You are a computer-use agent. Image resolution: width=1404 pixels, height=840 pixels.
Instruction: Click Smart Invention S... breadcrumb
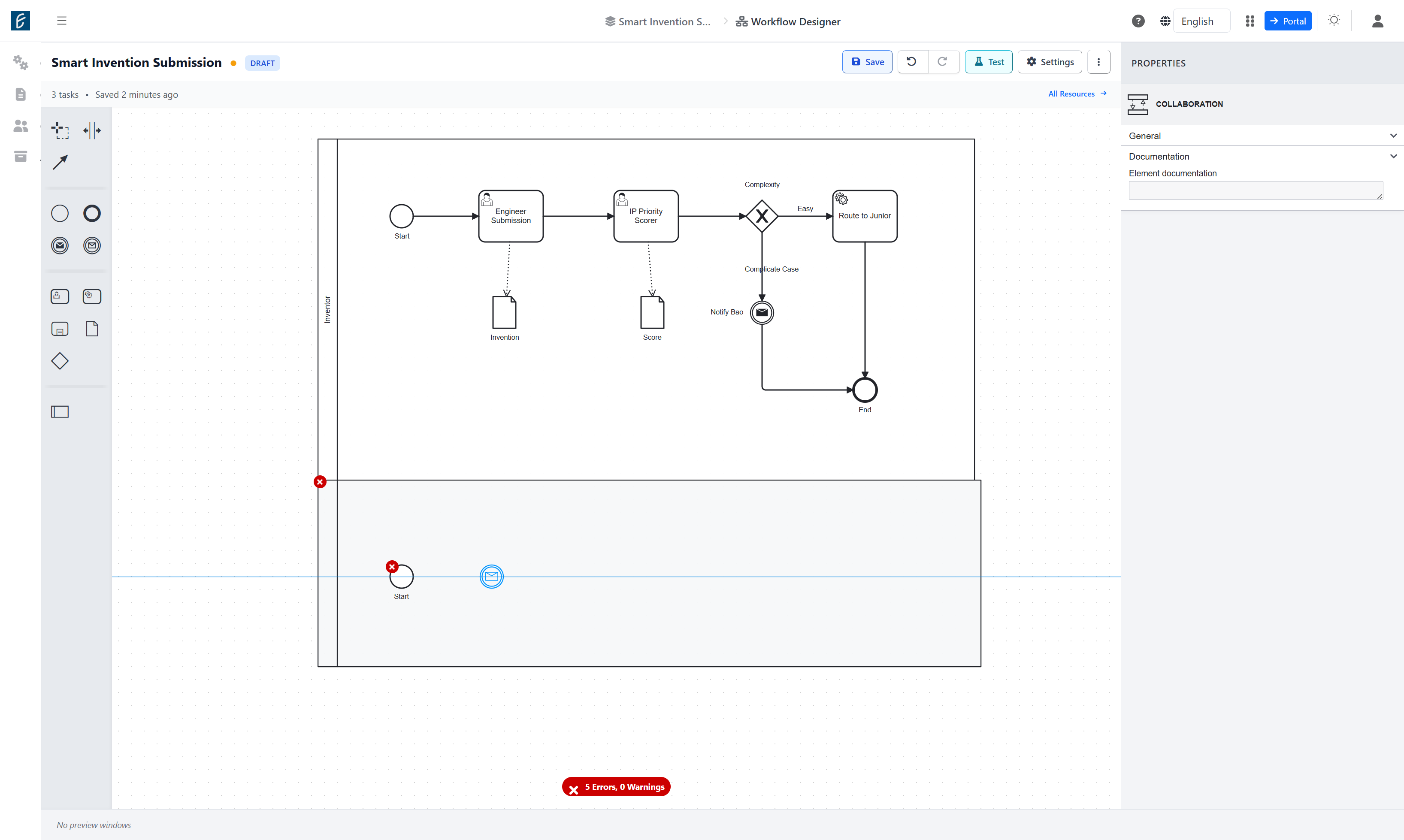[x=657, y=21]
